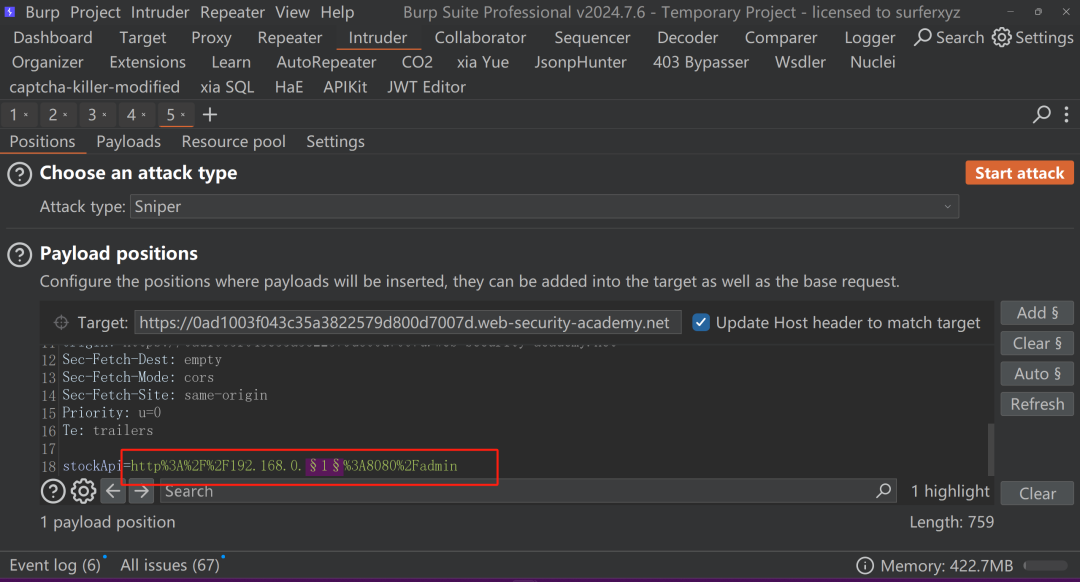This screenshot has height=582, width=1080.
Task: Switch to the Comparer tab
Action: tap(781, 38)
